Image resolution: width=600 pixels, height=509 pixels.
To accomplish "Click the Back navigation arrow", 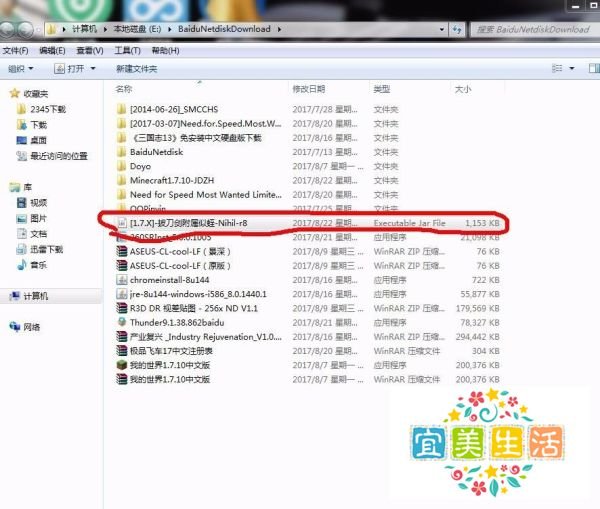I will coord(8,29).
